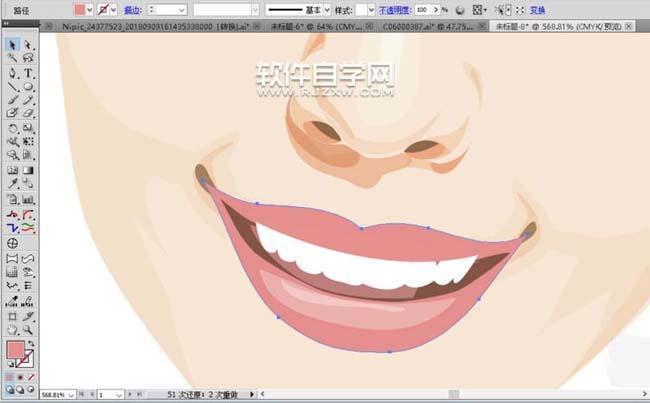The width and height of the screenshot is (650, 403).
Task: Switch to Gradient fill mode button
Action: pos(20,377)
